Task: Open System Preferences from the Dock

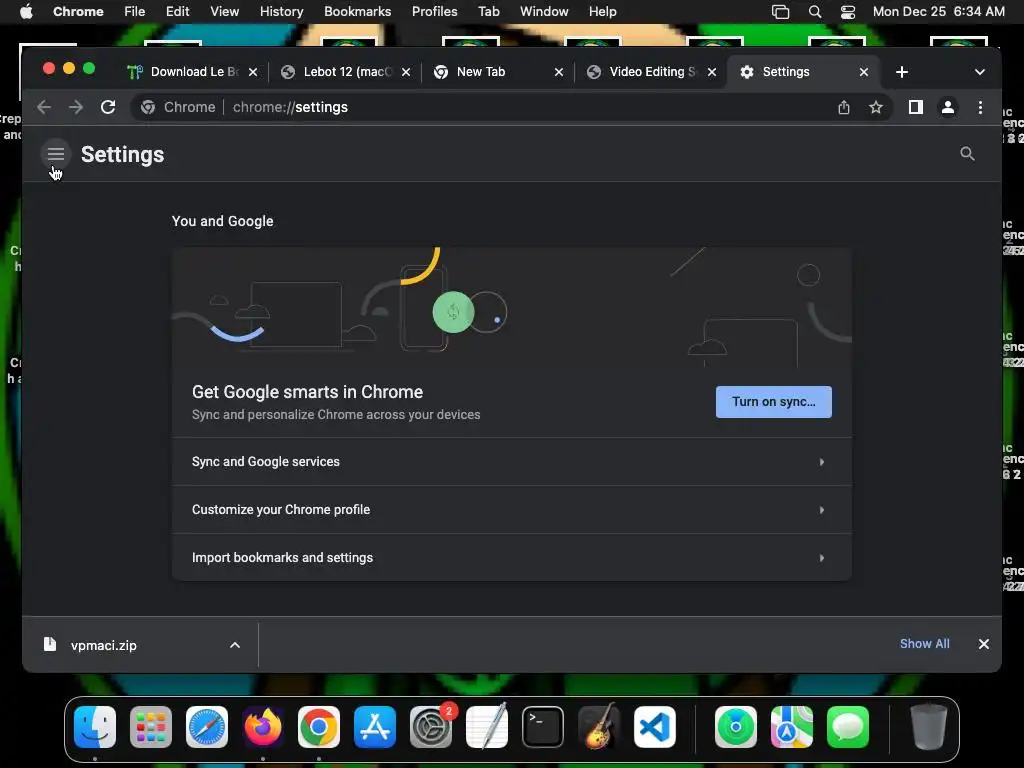Action: pyautogui.click(x=431, y=727)
